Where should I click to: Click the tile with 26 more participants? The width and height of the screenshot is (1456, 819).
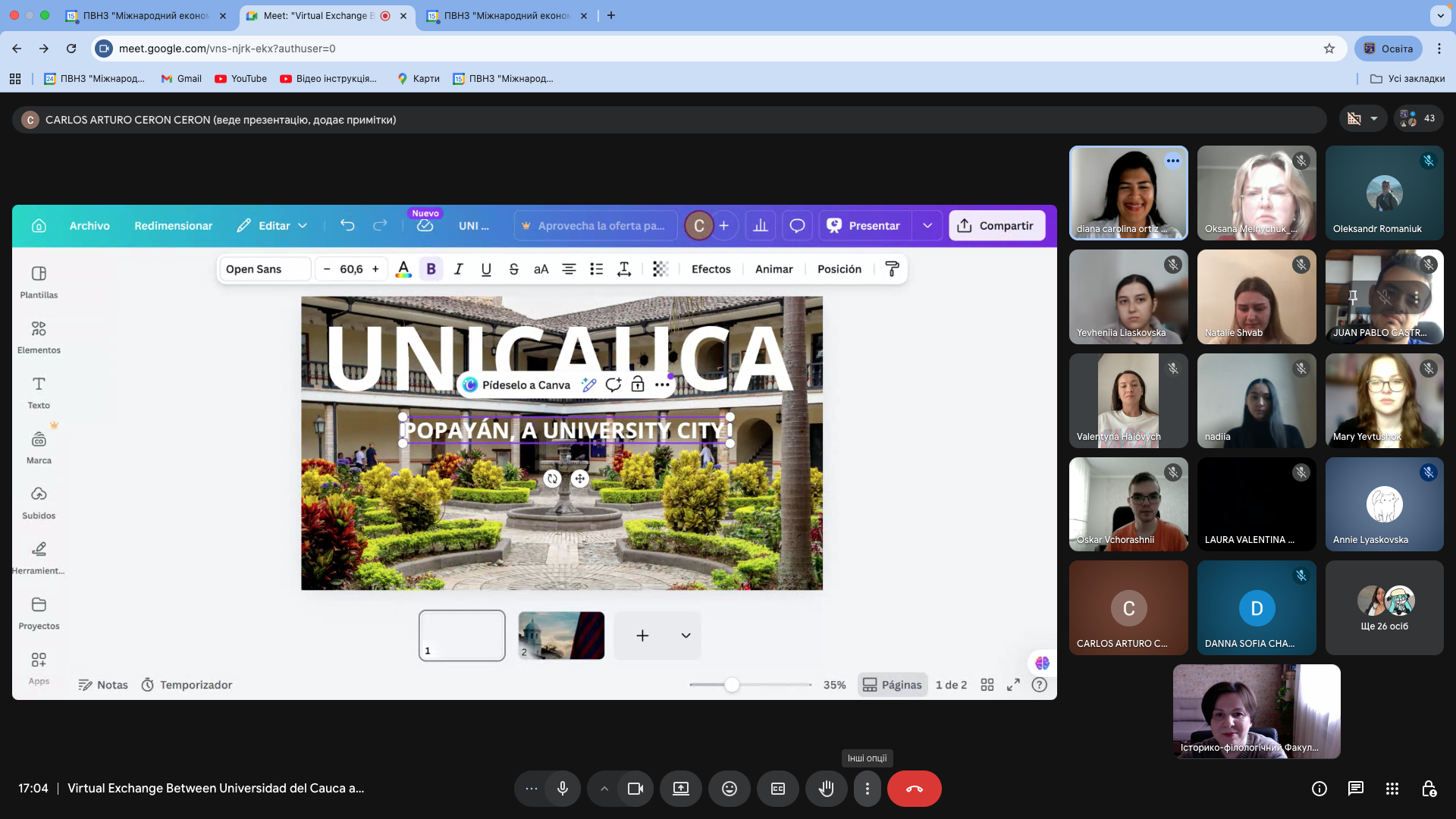[1384, 607]
